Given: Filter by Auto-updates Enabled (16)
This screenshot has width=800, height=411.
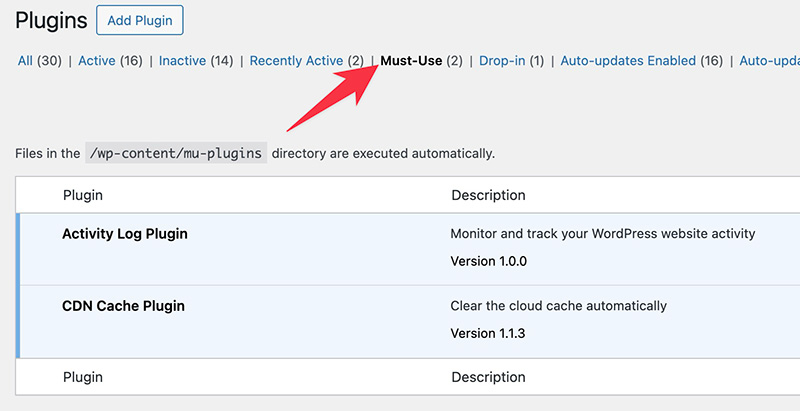Looking at the screenshot, I should tap(641, 61).
